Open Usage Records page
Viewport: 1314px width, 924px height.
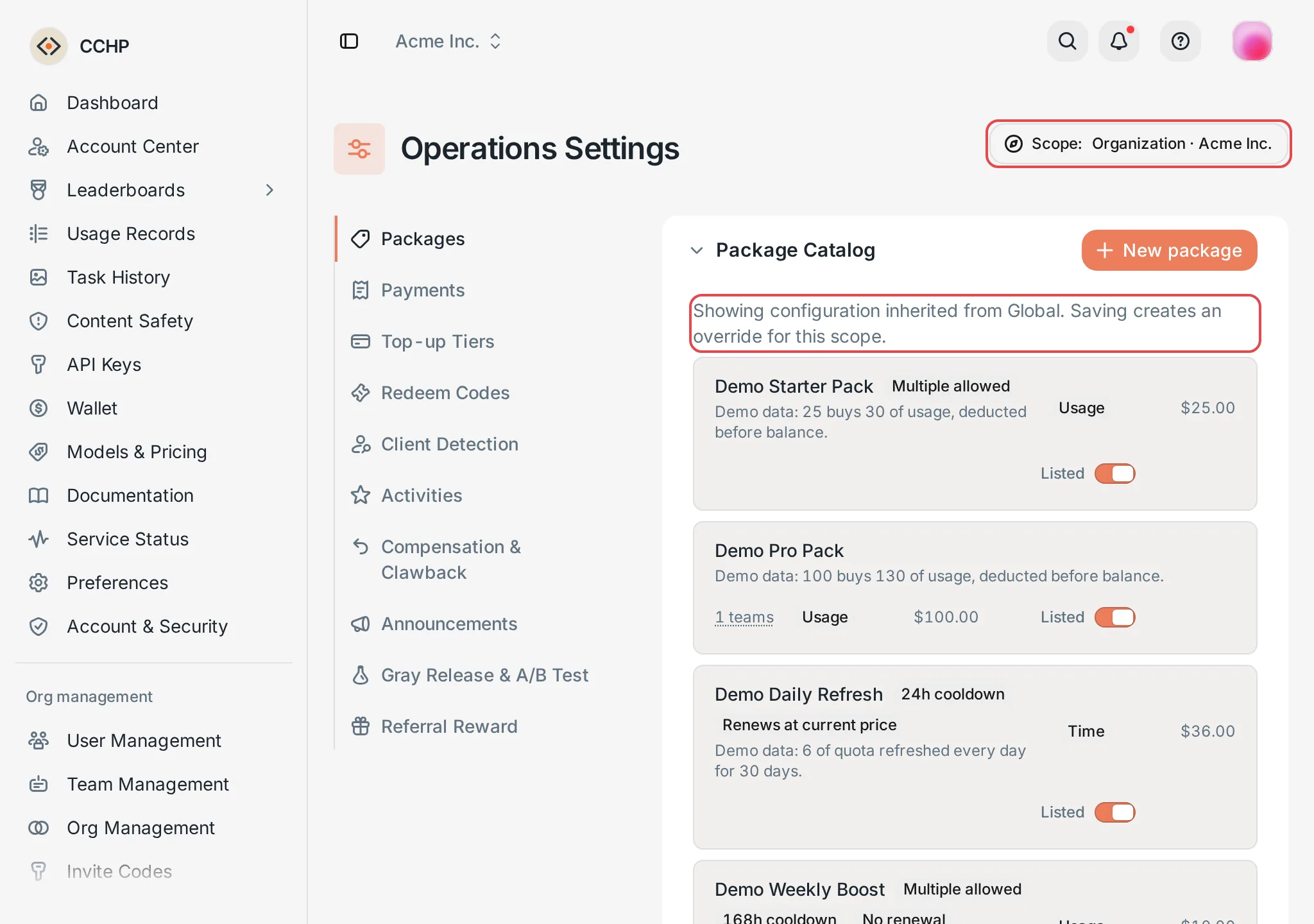pyautogui.click(x=154, y=234)
